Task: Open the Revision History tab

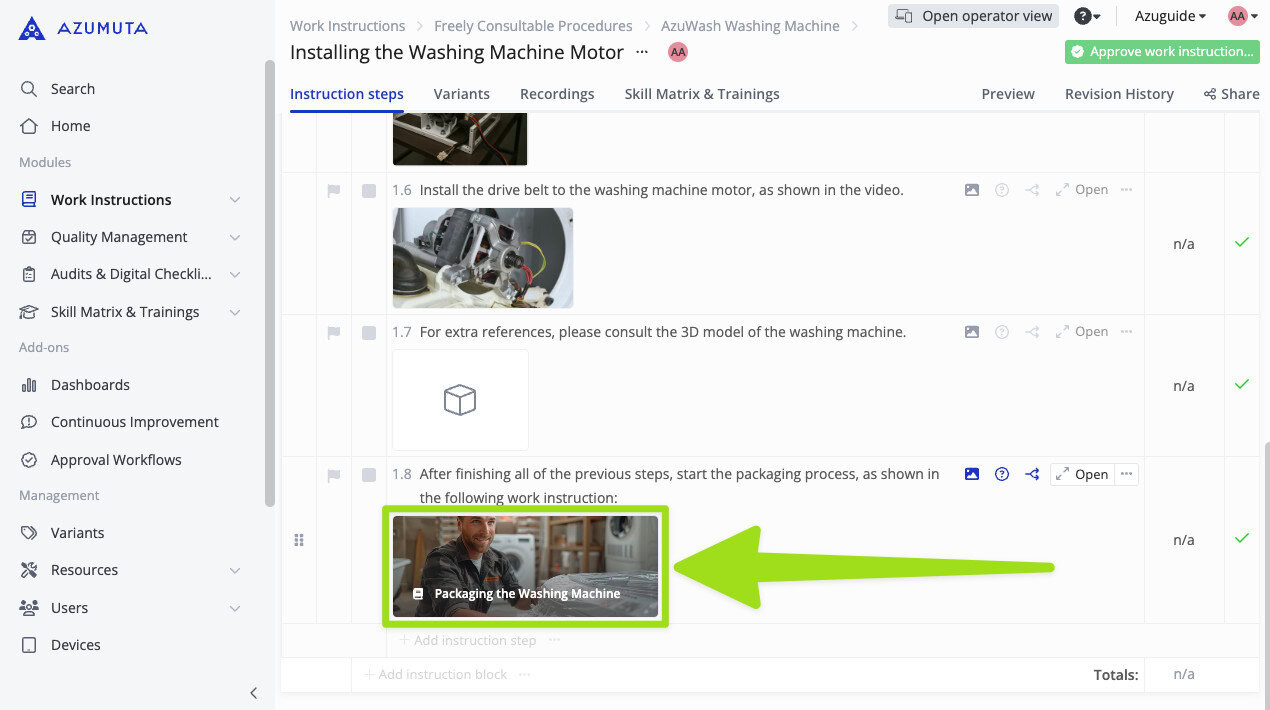Action: [1119, 93]
